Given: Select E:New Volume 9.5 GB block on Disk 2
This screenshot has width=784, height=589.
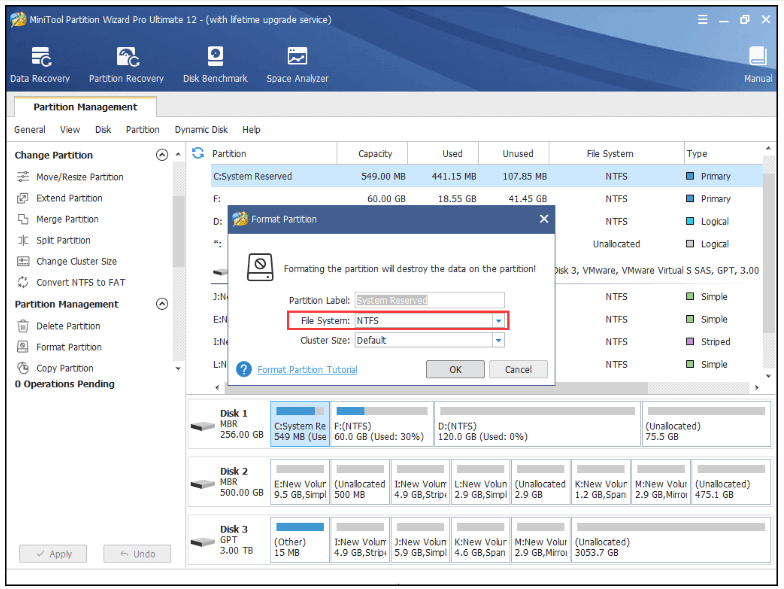Looking at the screenshot, I should click(300, 482).
